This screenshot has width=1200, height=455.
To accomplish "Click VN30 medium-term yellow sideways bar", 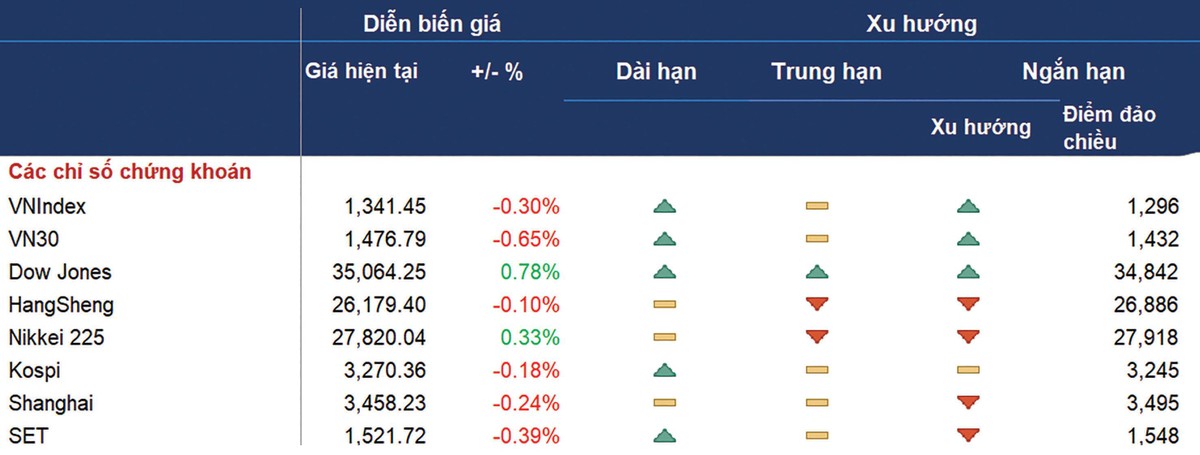I will point(817,240).
